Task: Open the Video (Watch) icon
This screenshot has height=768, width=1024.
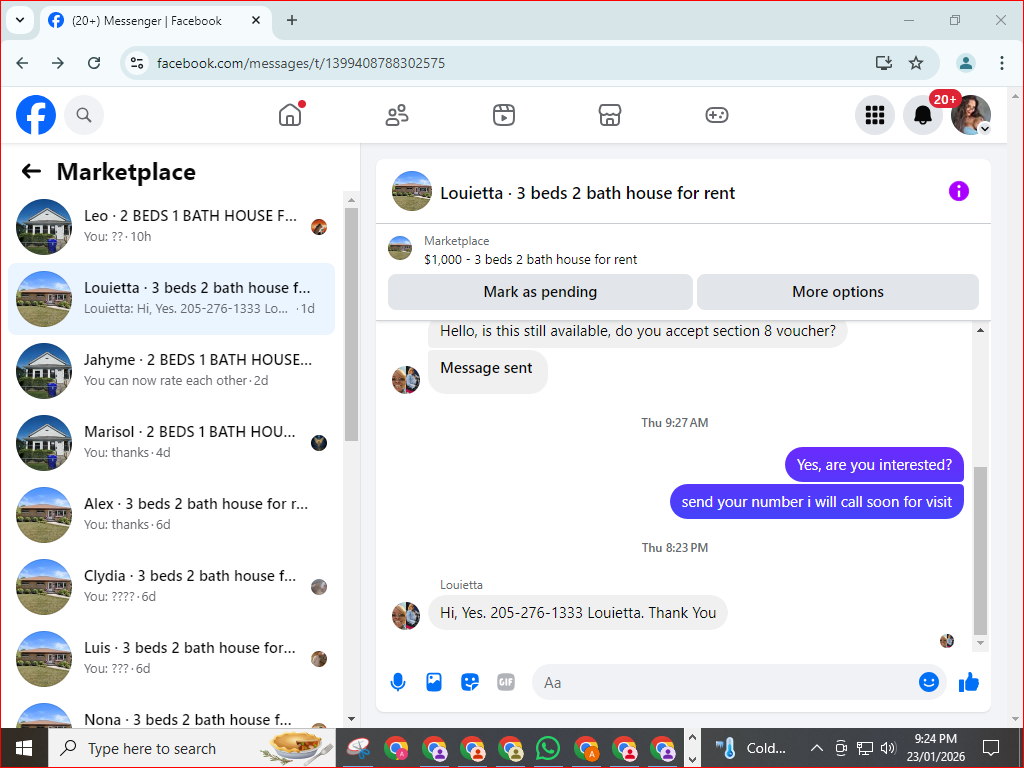Action: point(504,115)
